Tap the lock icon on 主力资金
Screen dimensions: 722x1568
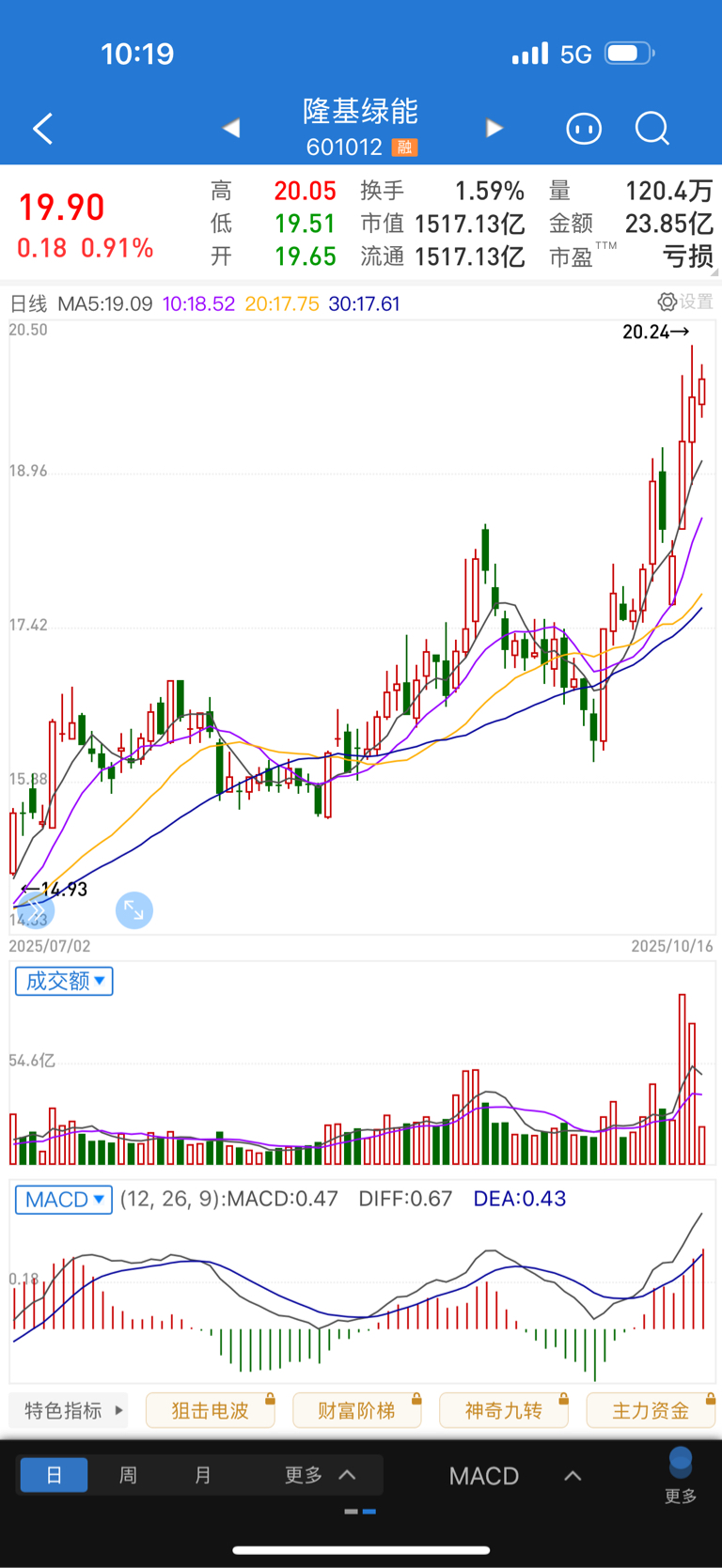[x=710, y=1399]
